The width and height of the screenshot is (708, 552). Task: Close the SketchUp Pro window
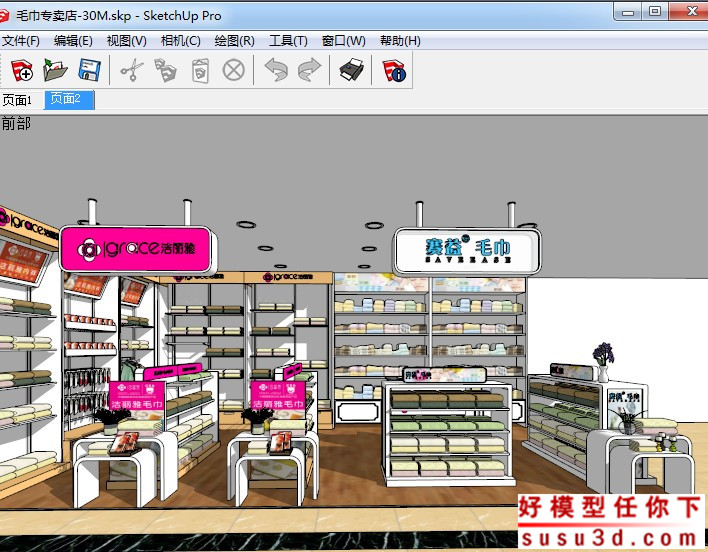click(689, 12)
